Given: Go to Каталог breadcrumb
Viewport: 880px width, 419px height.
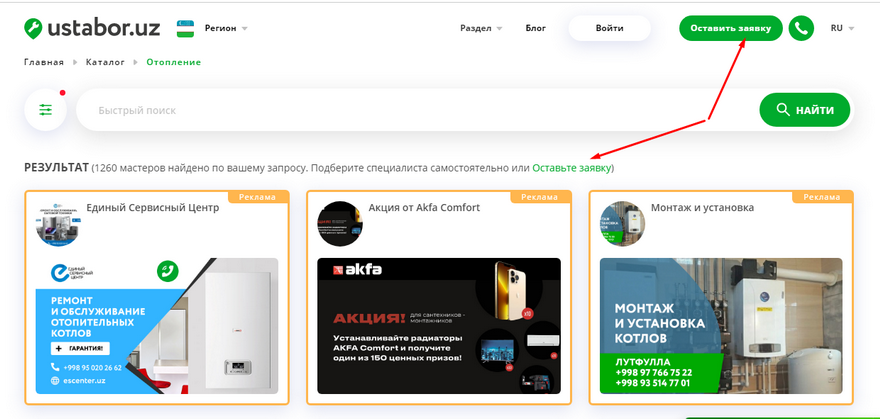Looking at the screenshot, I should coord(106,62).
